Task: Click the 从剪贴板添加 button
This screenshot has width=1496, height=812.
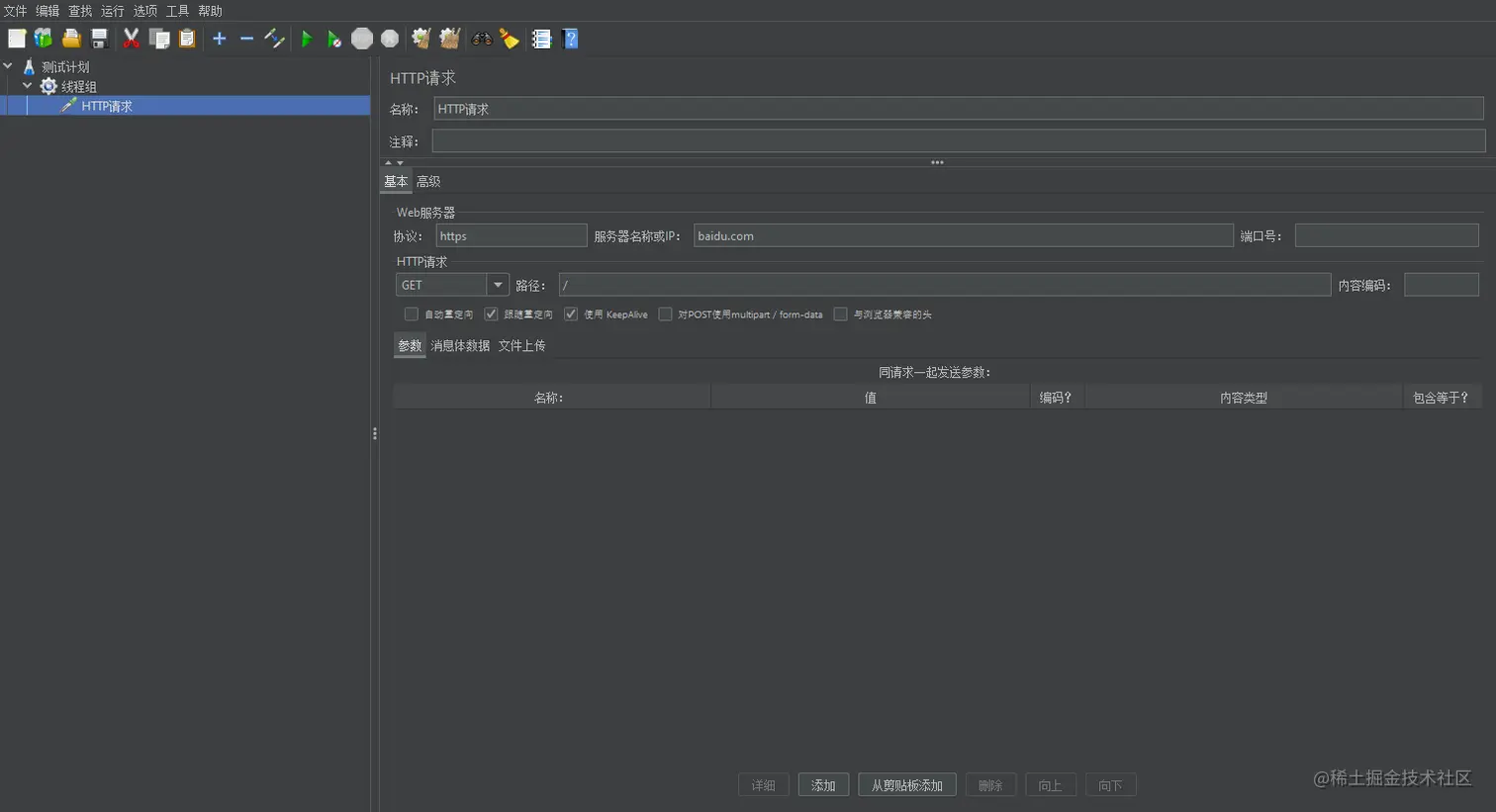Action: [x=907, y=785]
